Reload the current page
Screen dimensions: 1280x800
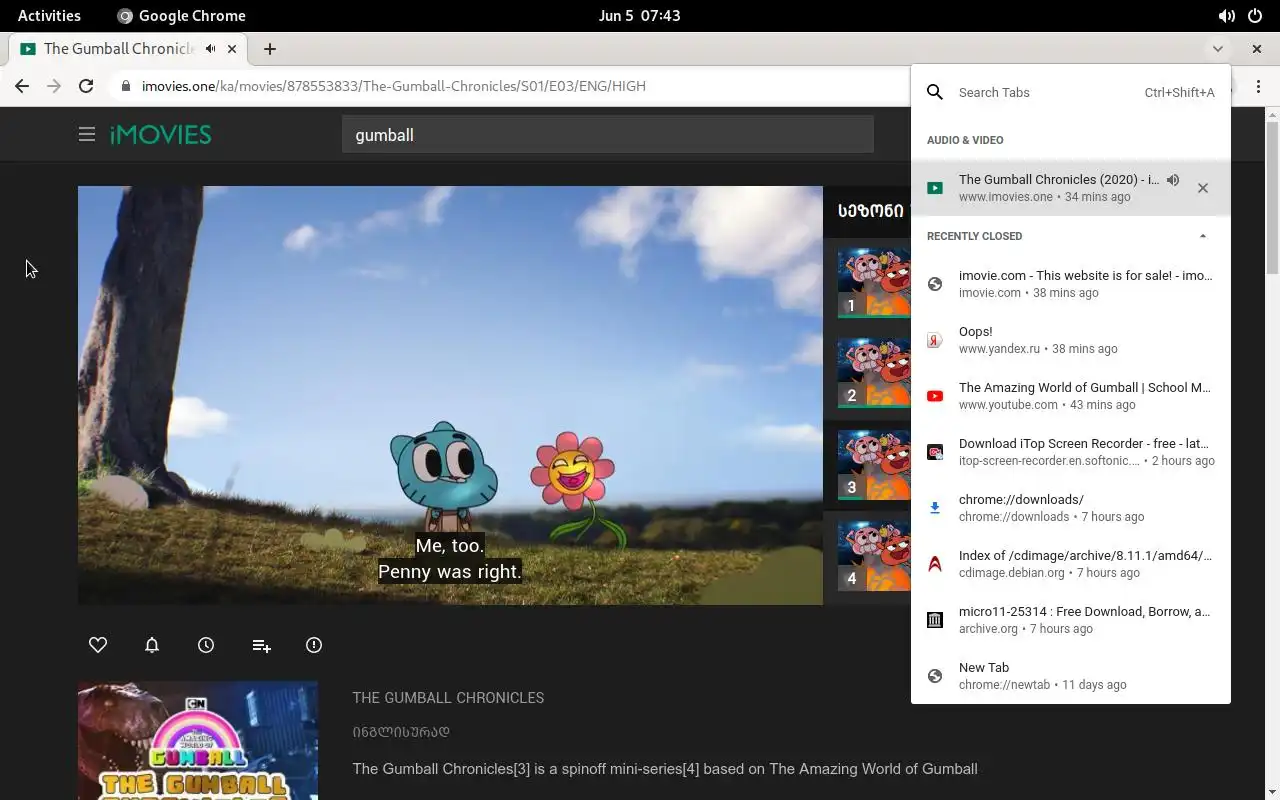pos(86,86)
